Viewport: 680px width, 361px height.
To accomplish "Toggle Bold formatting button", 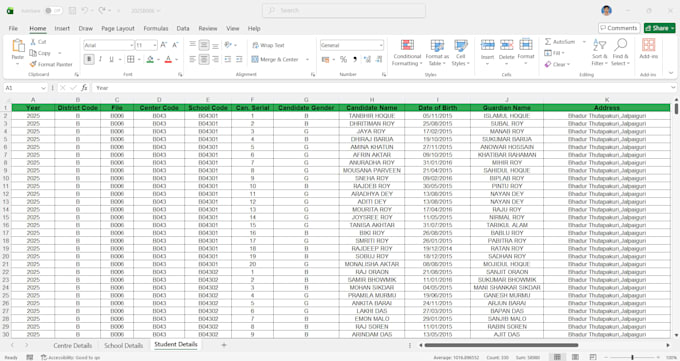I will (89, 59).
